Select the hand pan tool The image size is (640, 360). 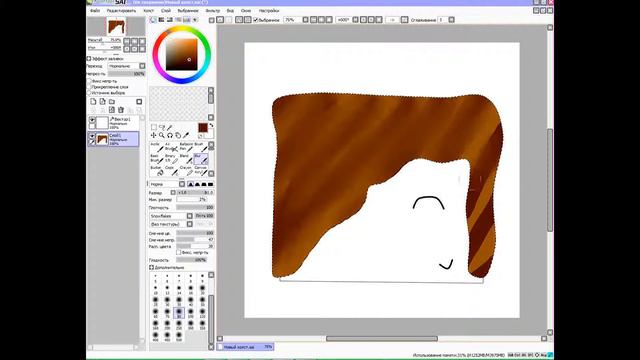click(178, 135)
